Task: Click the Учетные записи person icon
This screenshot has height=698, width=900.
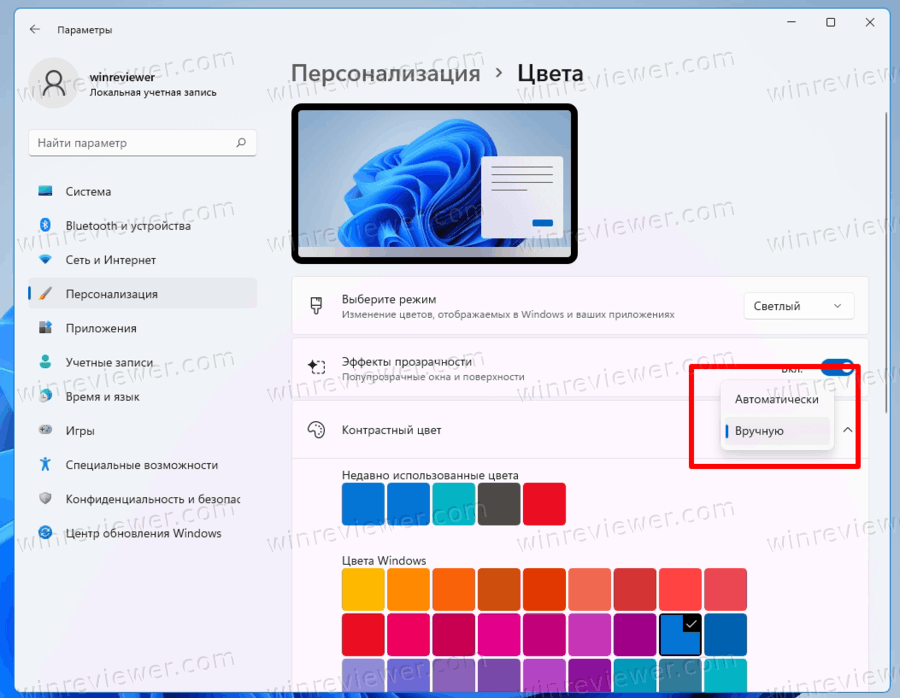Action: pos(45,362)
